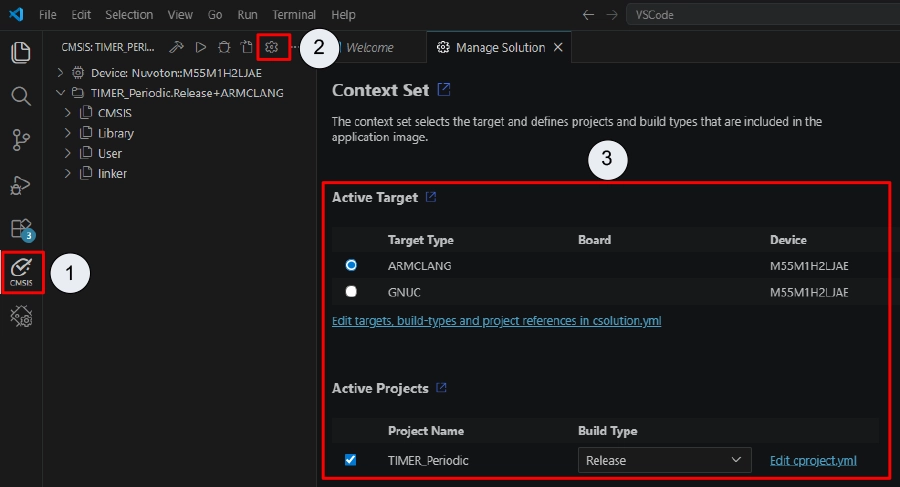Select the GNUC target radio button
Screen dimensions: 900x487
click(351, 292)
